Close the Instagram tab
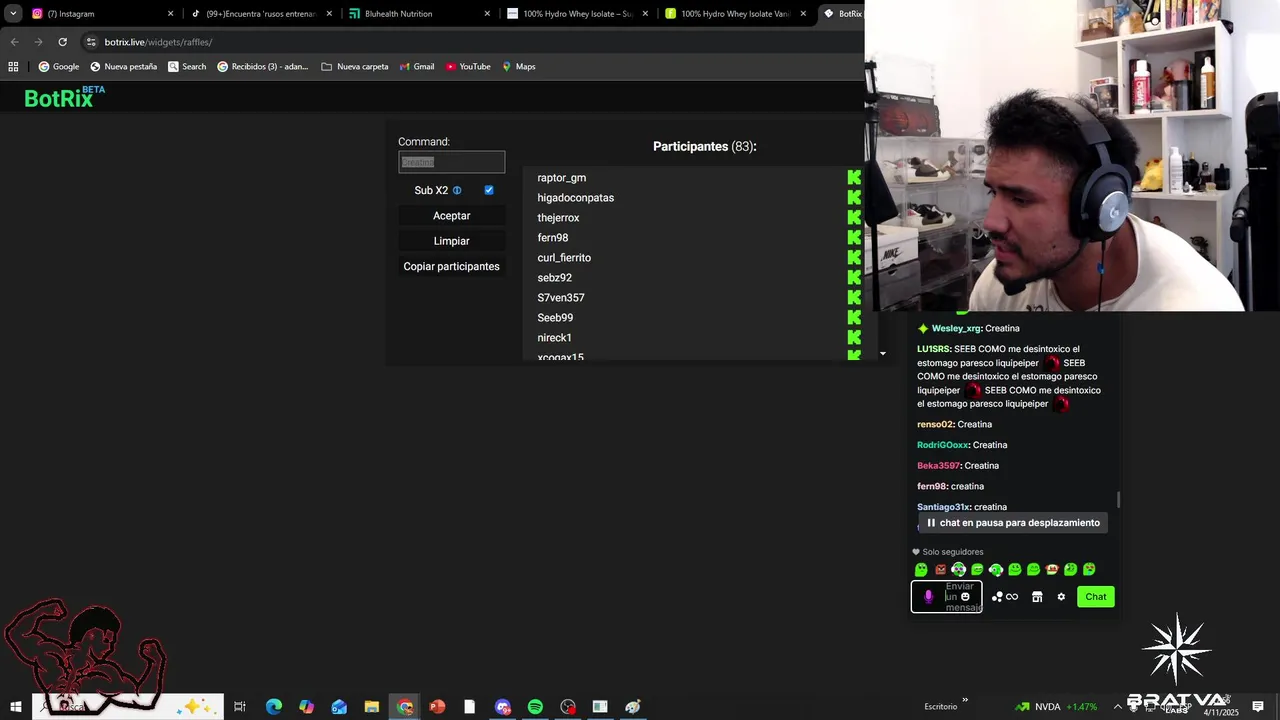1280x720 pixels. 170,14
